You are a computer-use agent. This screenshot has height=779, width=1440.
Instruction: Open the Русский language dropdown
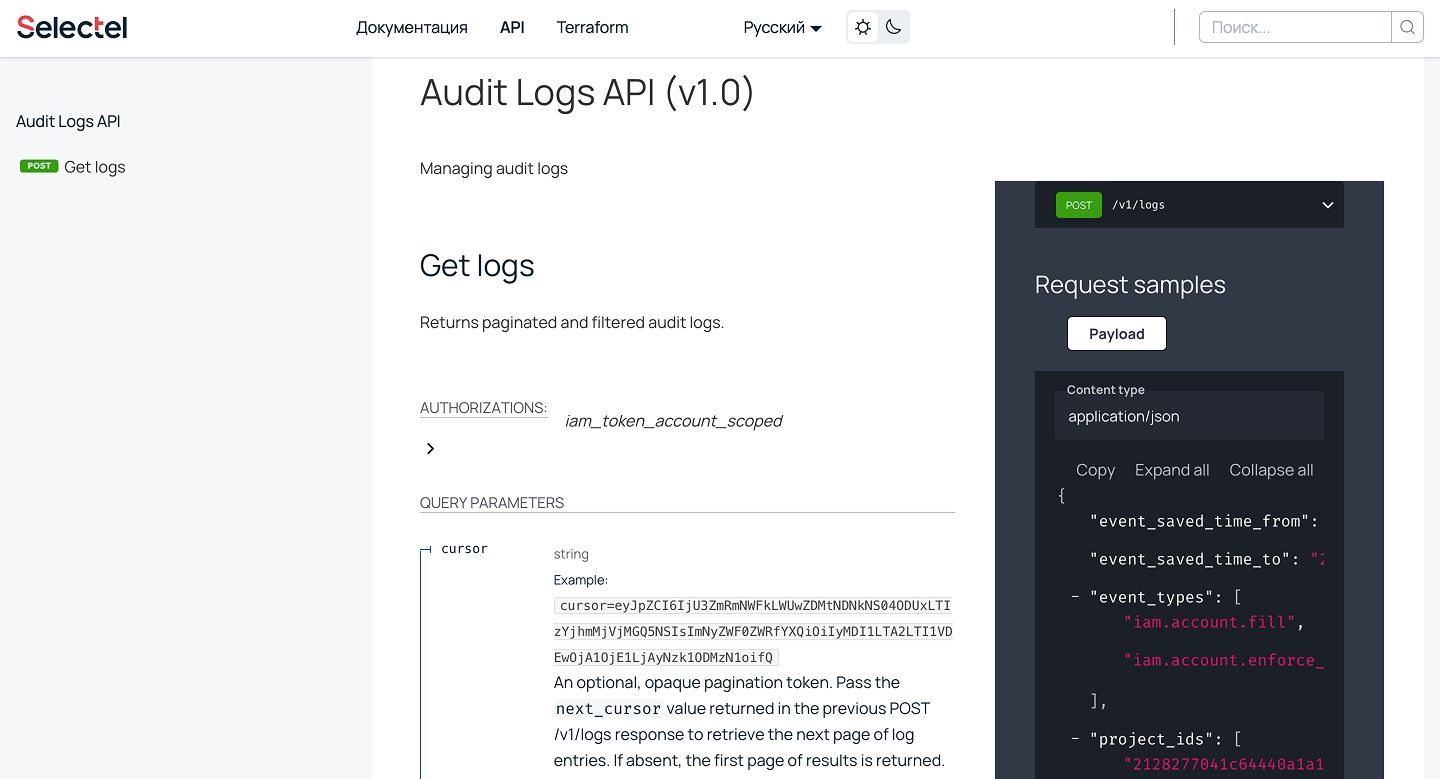(782, 28)
